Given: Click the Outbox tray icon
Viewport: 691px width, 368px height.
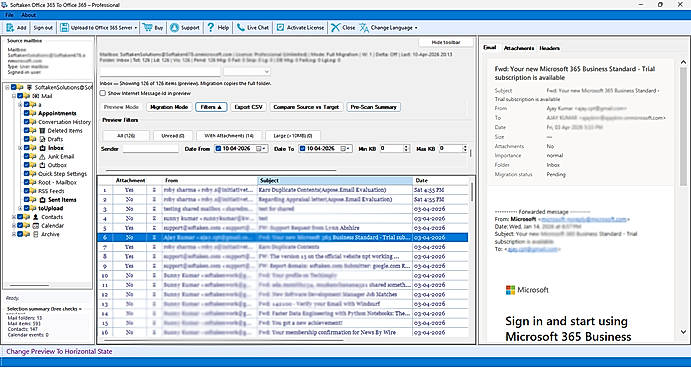Looking at the screenshot, I should (42, 165).
